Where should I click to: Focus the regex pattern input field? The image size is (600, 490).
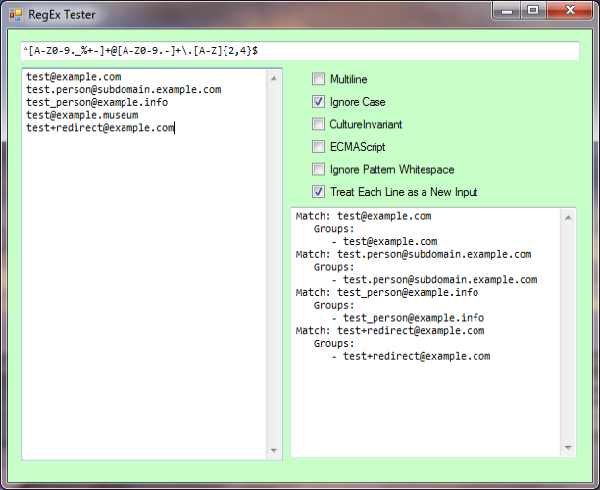[300, 50]
